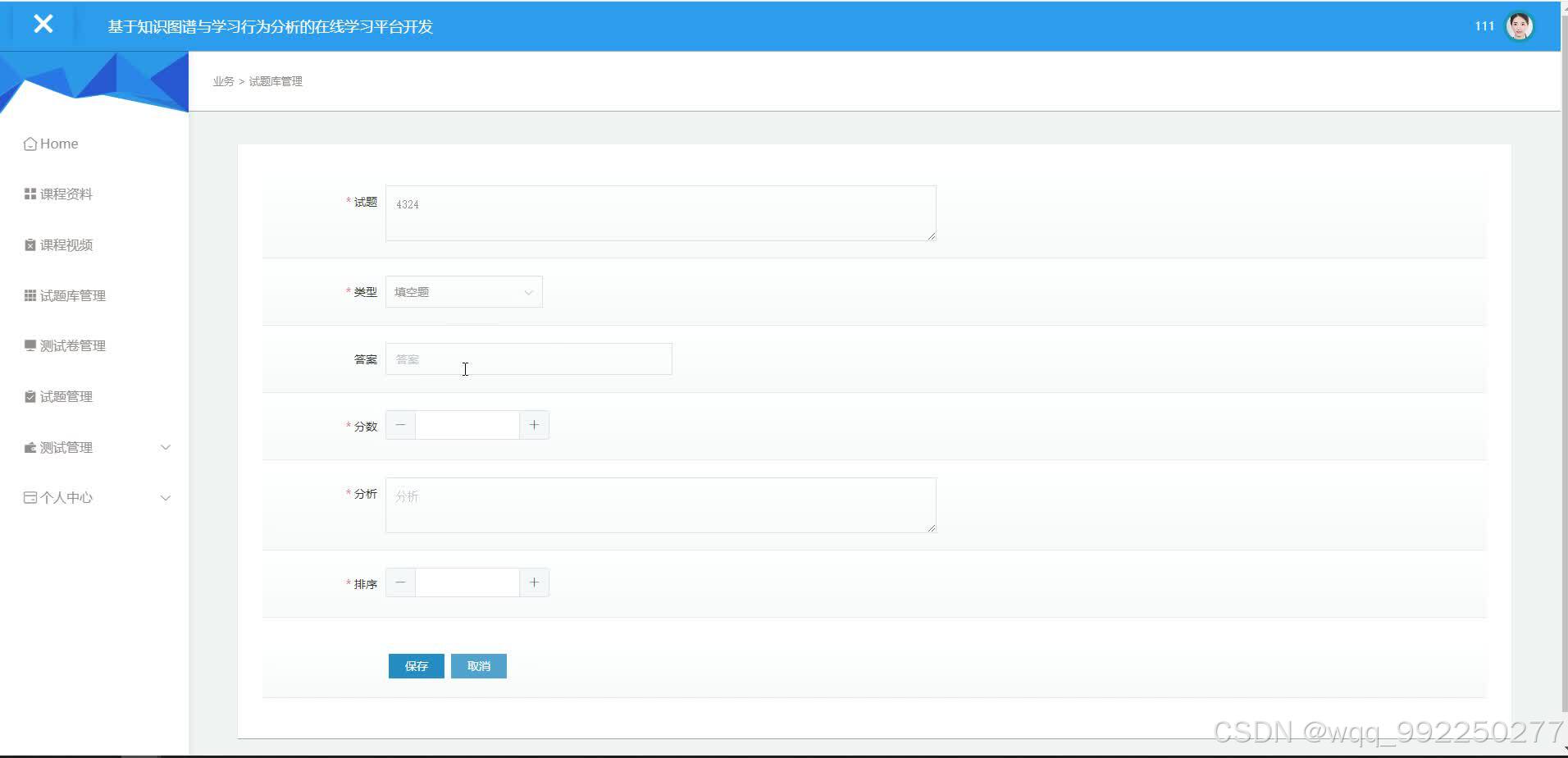
Task: Focus the 分数 number input
Action: (467, 425)
